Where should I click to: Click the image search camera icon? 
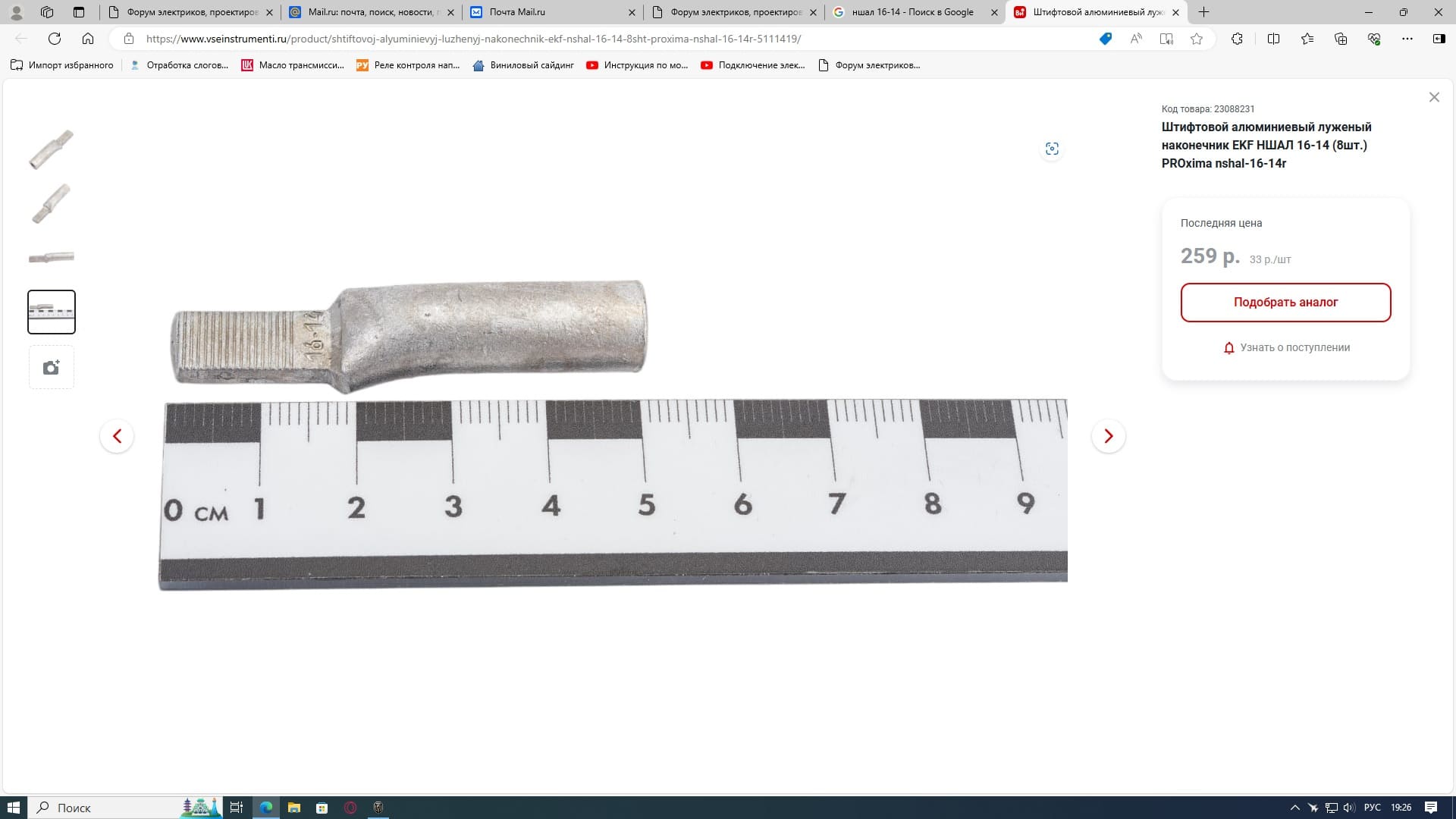(x=1052, y=149)
